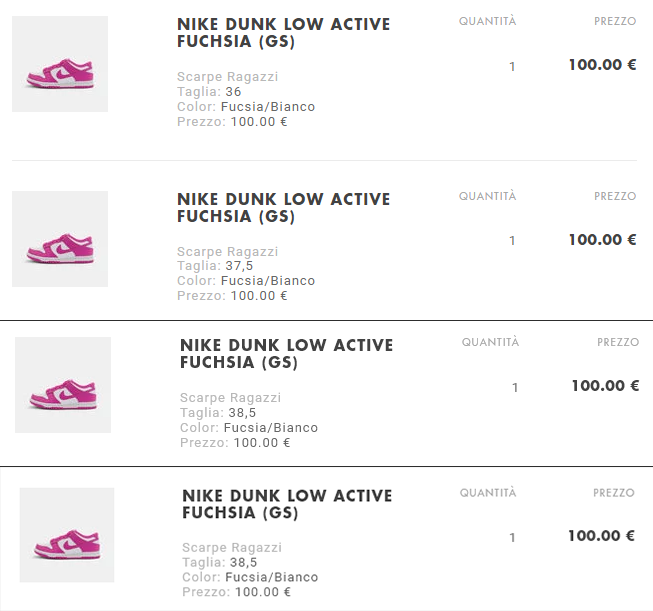Open the Nike Dunk title of size 37,5 item
Screen dimensions: 653x611
284,207
